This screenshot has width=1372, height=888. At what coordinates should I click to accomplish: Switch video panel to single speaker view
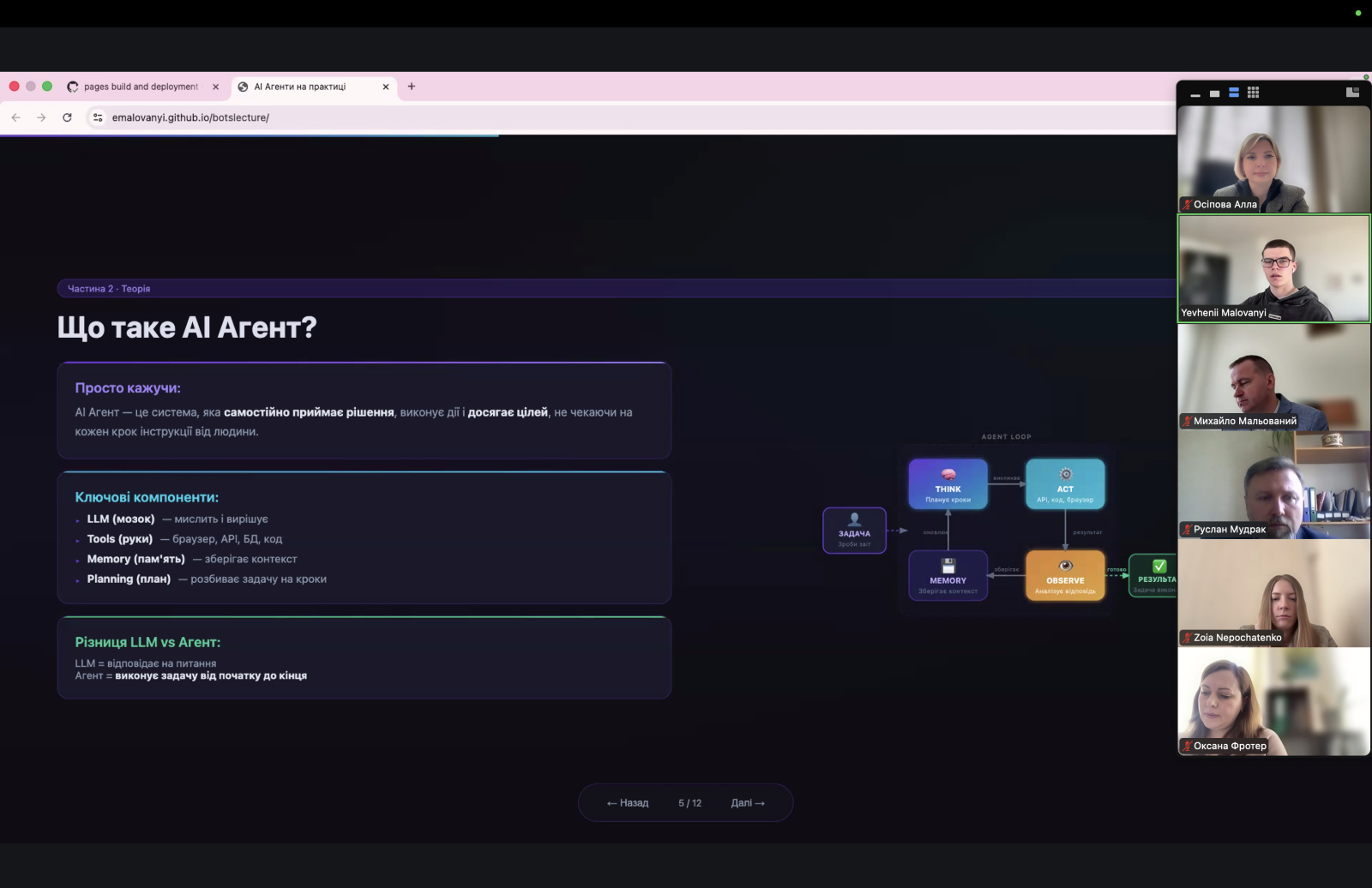click(x=1214, y=93)
